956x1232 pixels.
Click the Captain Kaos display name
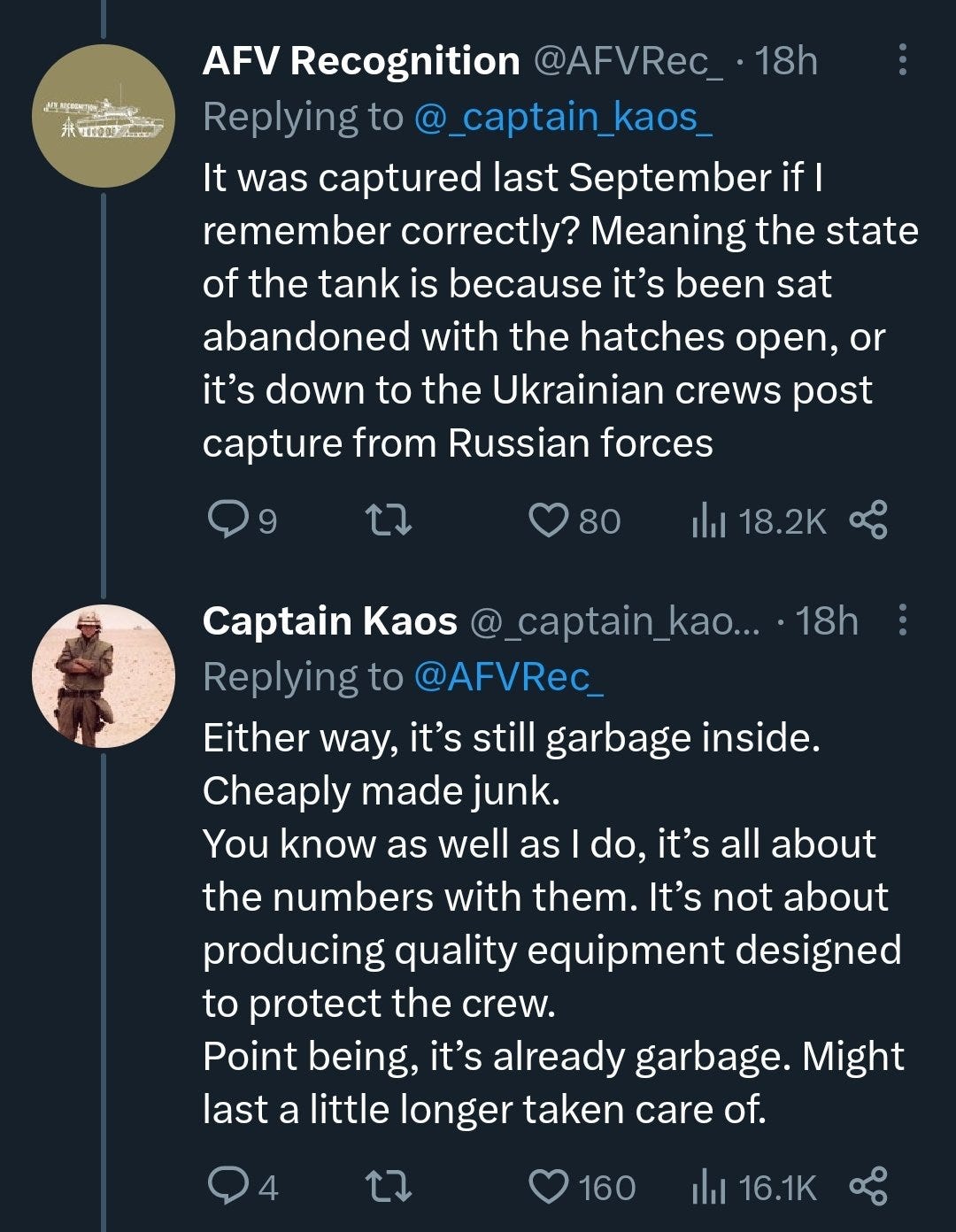coord(329,621)
